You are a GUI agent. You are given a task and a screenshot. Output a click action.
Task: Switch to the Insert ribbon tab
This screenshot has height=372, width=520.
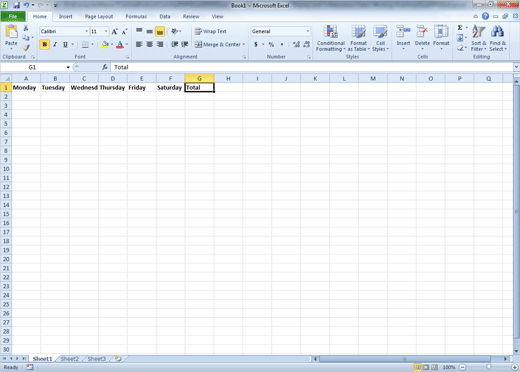(x=66, y=16)
